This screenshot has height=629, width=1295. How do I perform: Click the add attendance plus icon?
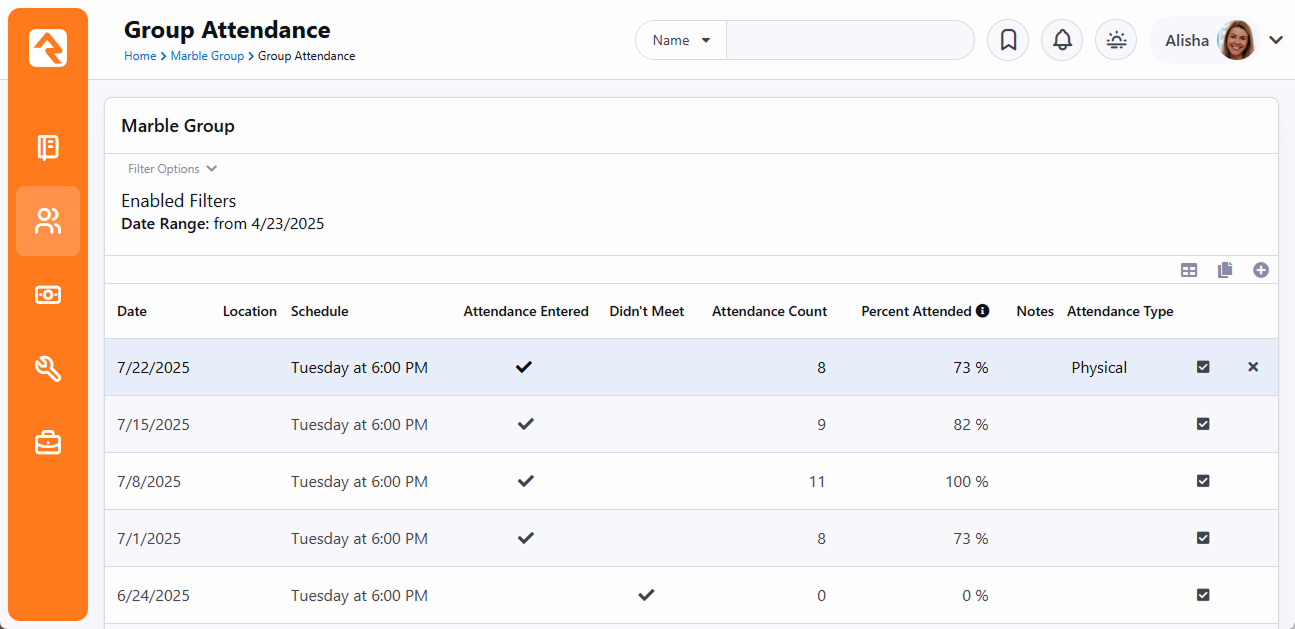click(x=1260, y=270)
